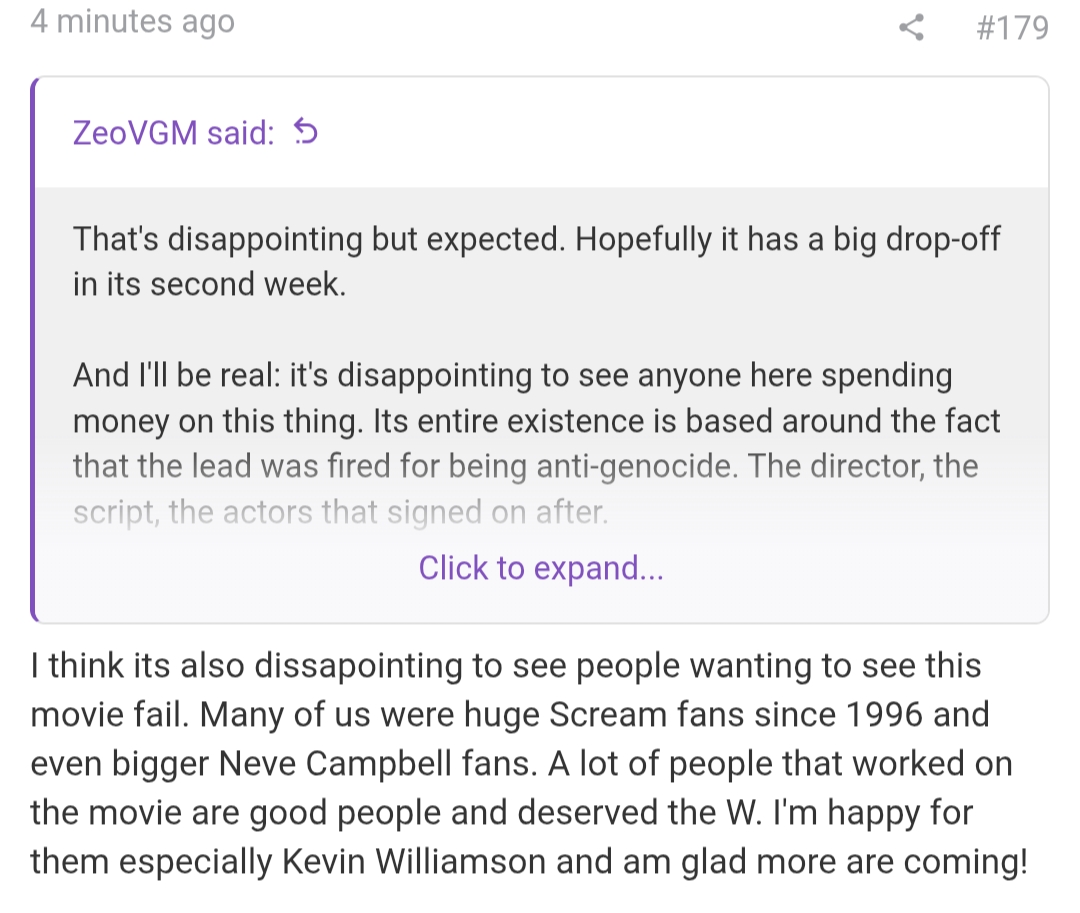The image size is (1080, 913).
Task: Open the post number #179 permalink
Action: click(1012, 26)
